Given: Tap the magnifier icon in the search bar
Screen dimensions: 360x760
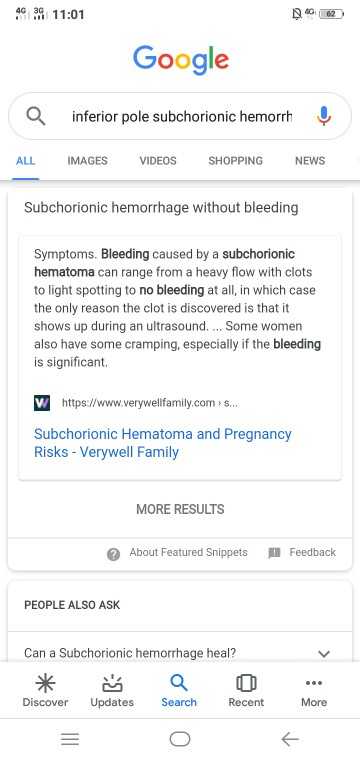Looking at the screenshot, I should click(36, 116).
